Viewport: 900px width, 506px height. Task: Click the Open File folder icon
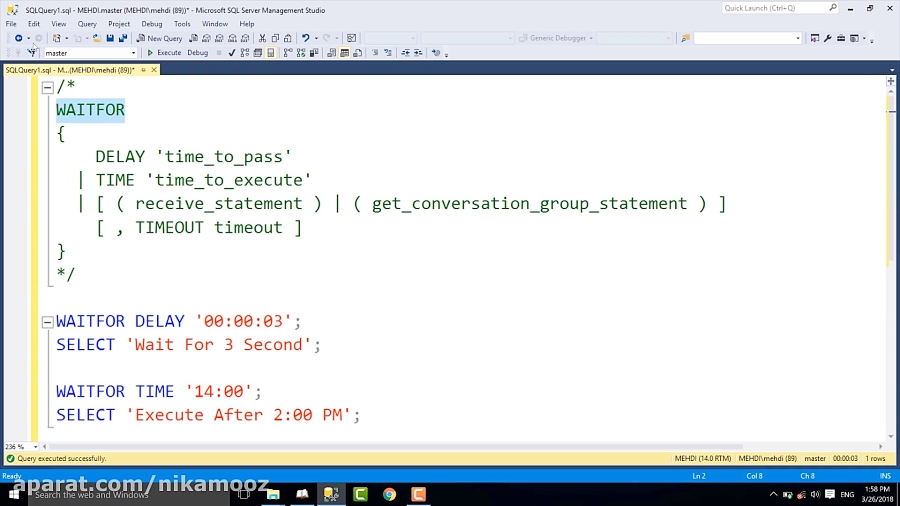(x=96, y=38)
